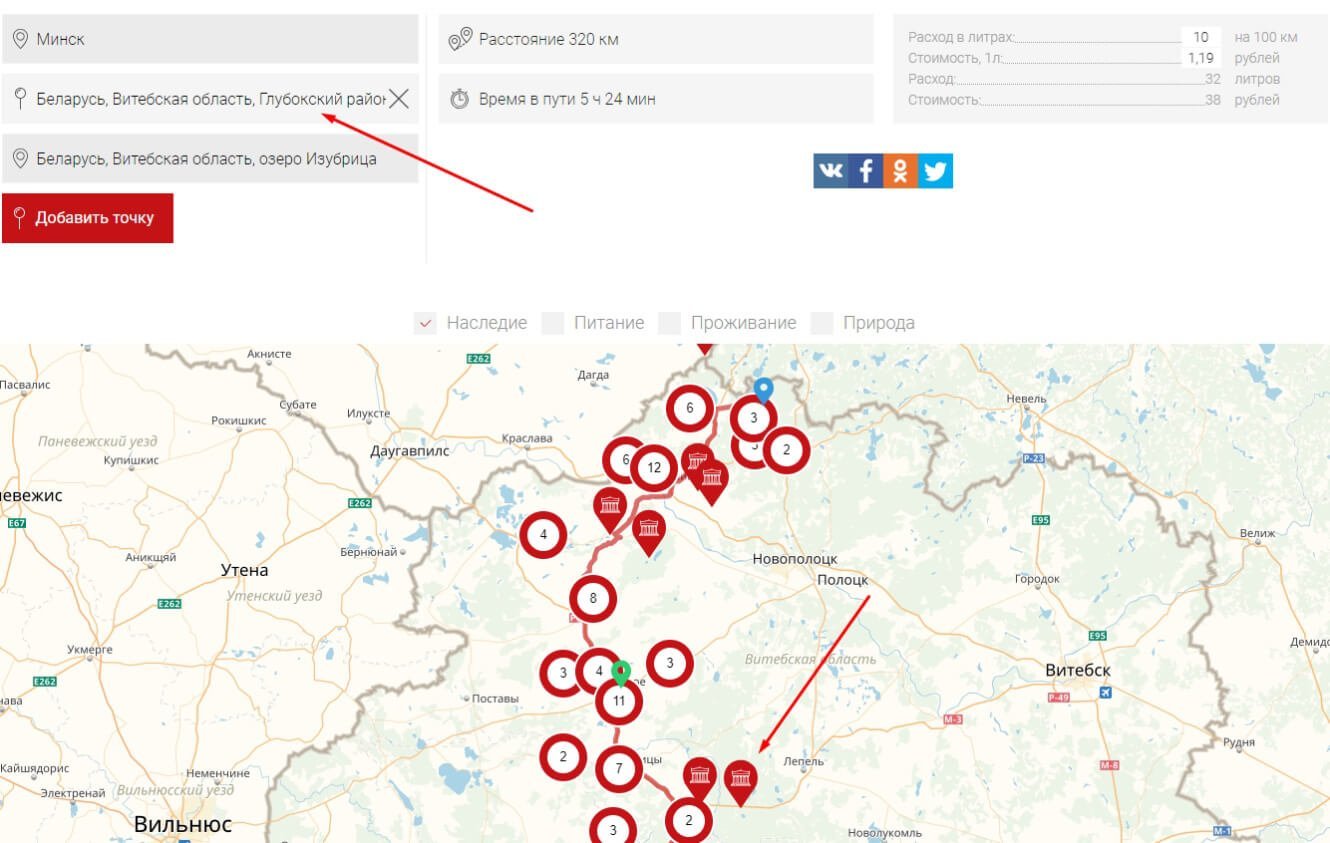The width and height of the screenshot is (1330, 843).
Task: Uncheck the Наследие filter checkbox
Action: [426, 323]
